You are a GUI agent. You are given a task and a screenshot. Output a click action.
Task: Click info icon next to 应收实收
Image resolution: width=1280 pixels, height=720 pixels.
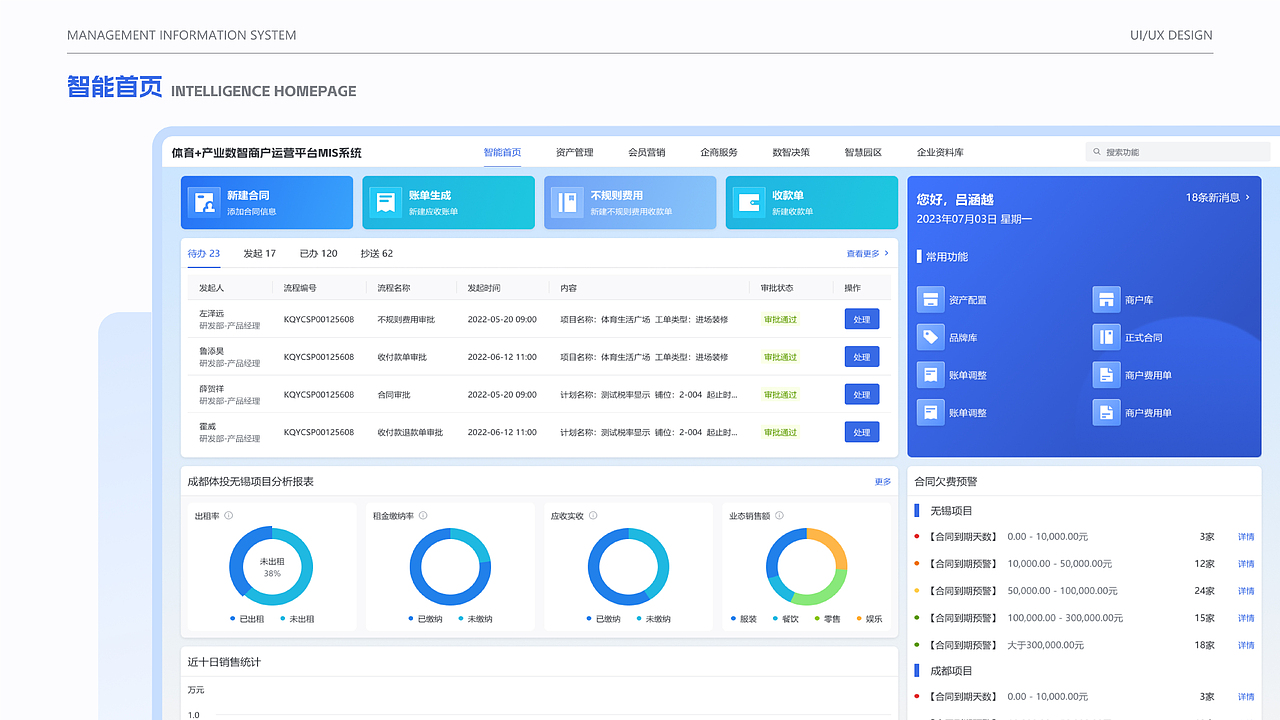pyautogui.click(x=593, y=516)
